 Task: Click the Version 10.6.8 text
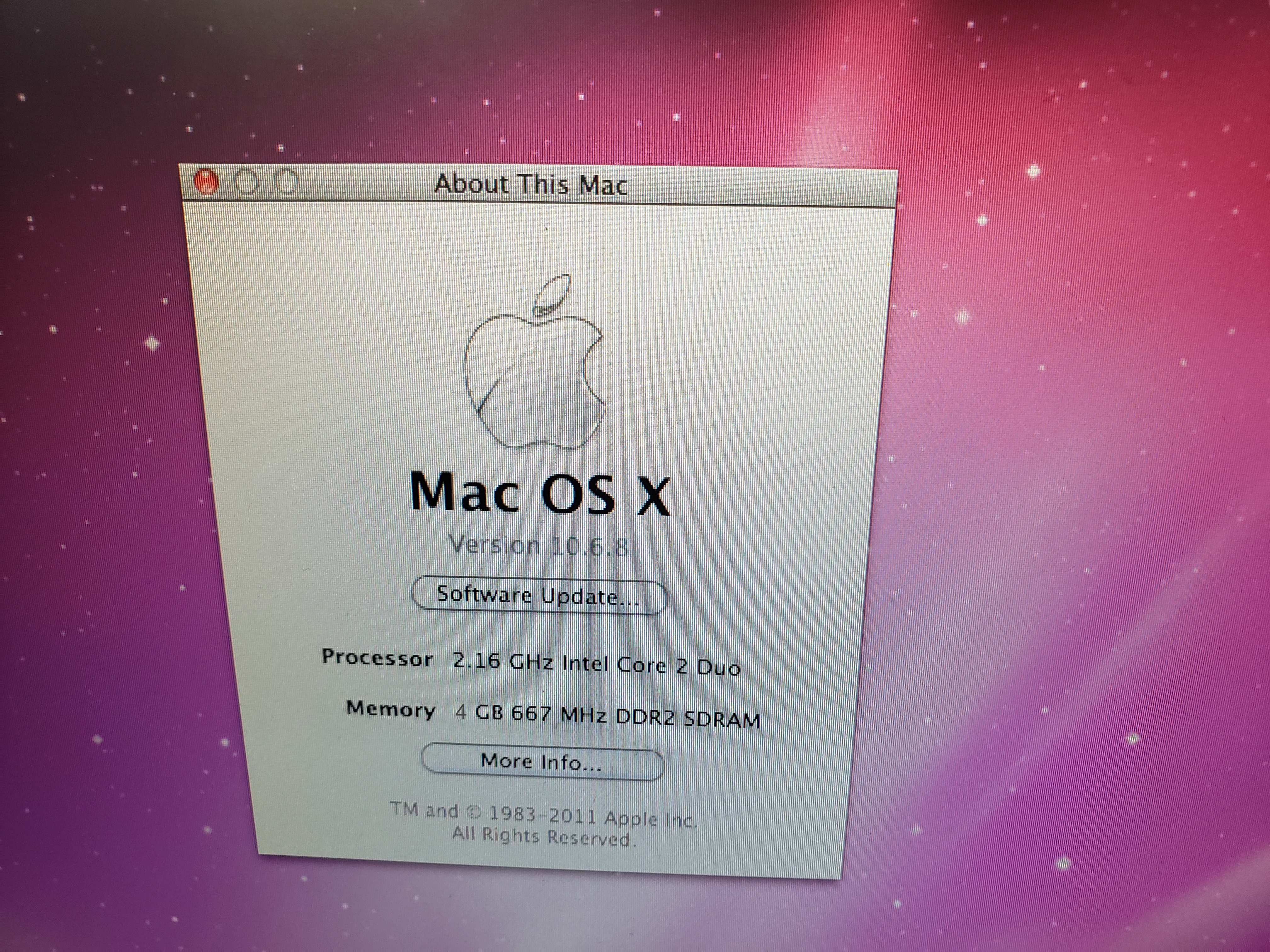click(x=538, y=546)
